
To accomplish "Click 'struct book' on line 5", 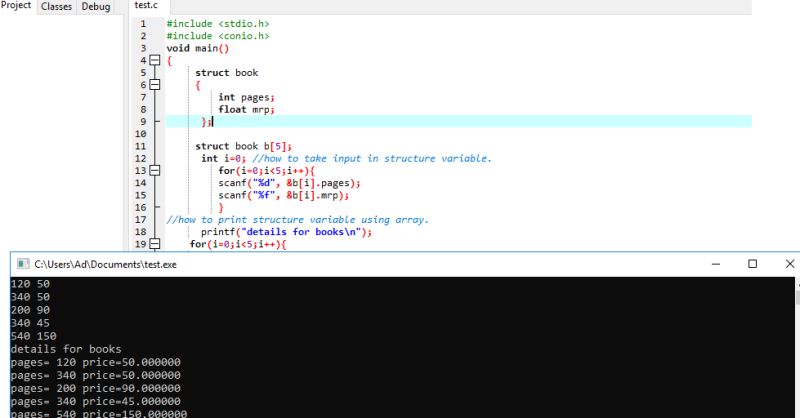I will (x=227, y=72).
